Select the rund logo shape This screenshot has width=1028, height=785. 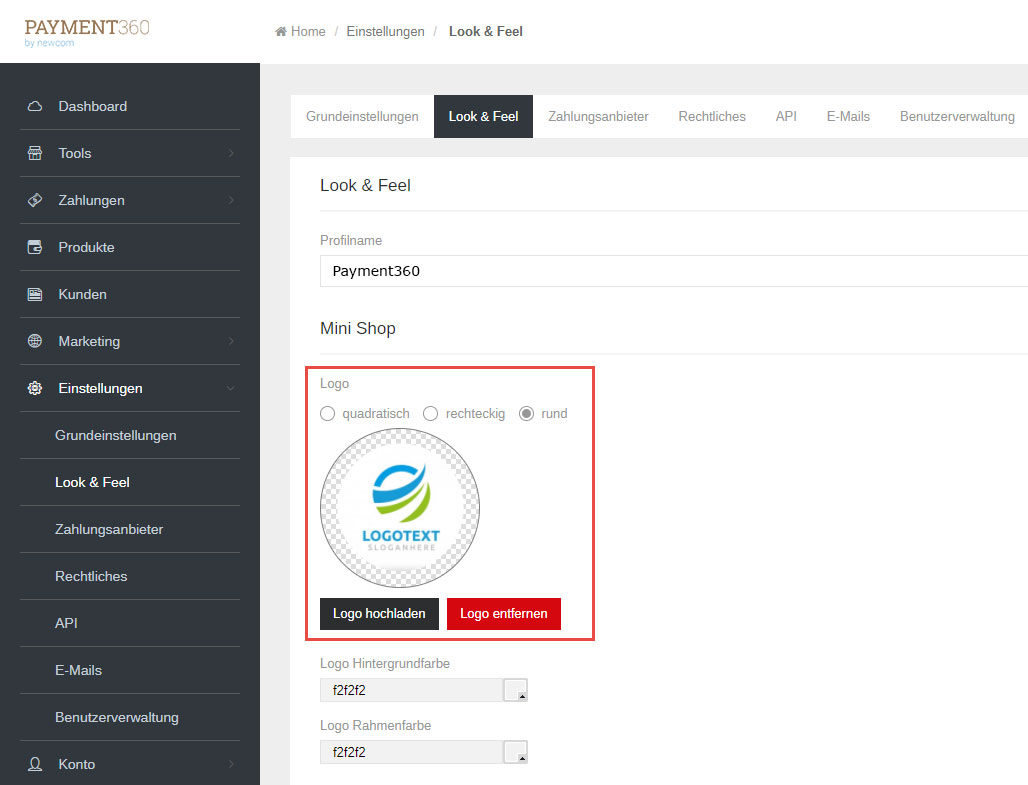click(526, 413)
